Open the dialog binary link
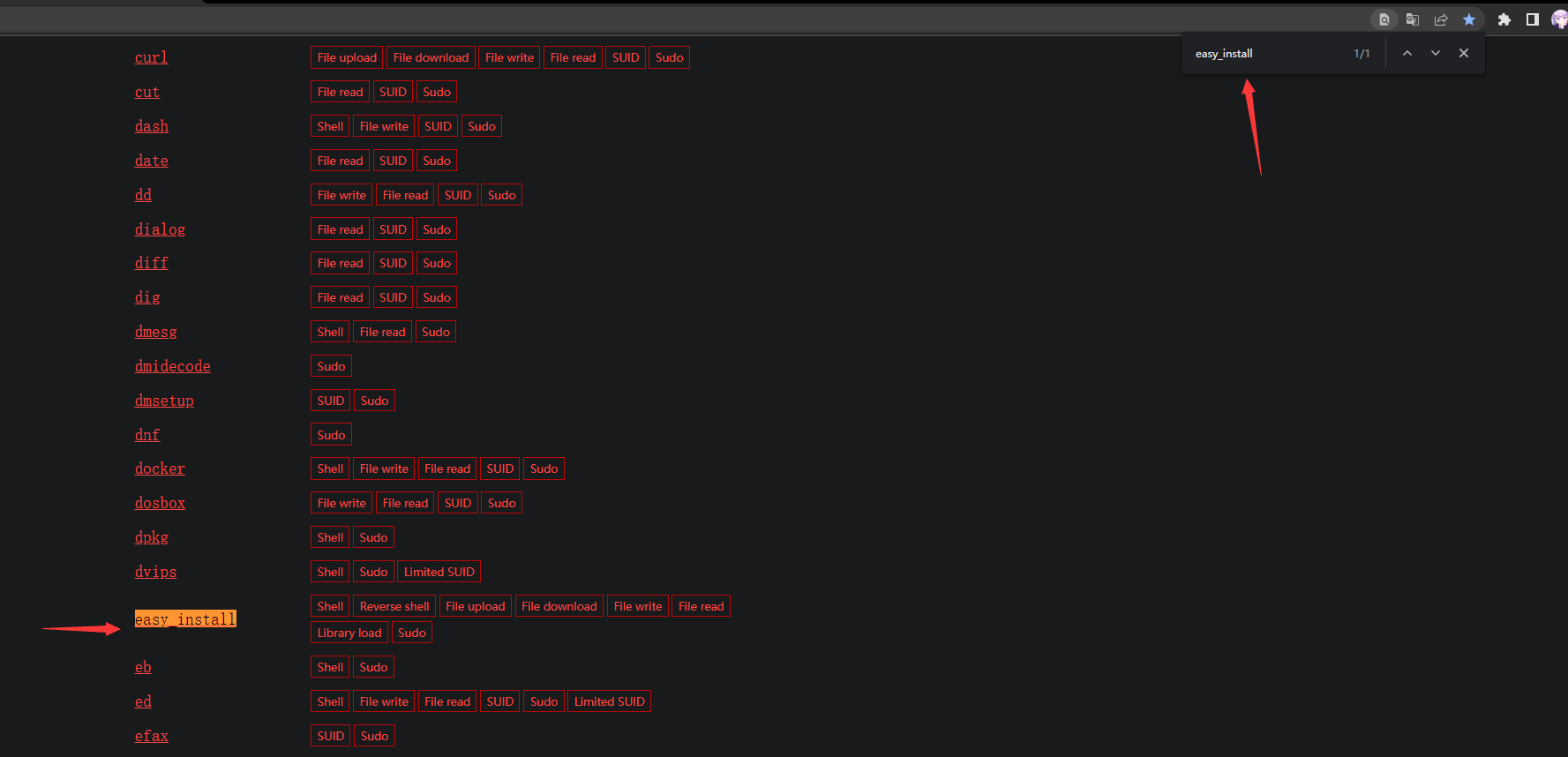 click(160, 229)
